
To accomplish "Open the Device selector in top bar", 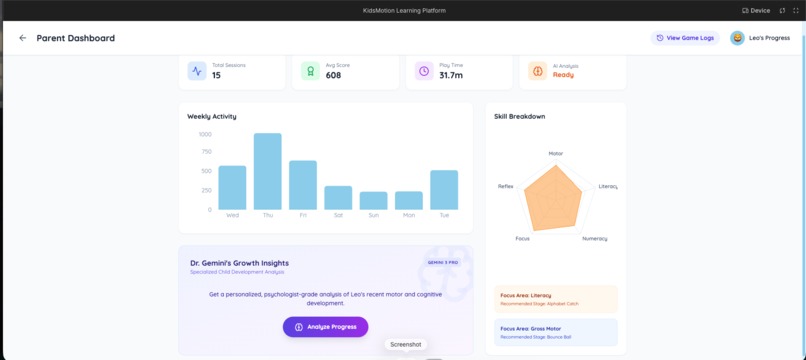I will (756, 10).
